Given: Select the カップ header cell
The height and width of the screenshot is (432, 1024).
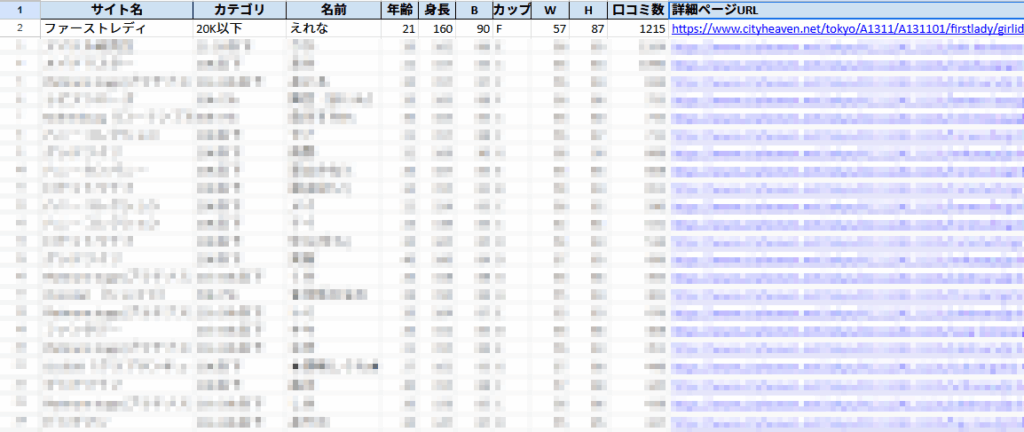Looking at the screenshot, I should tap(512, 10).
